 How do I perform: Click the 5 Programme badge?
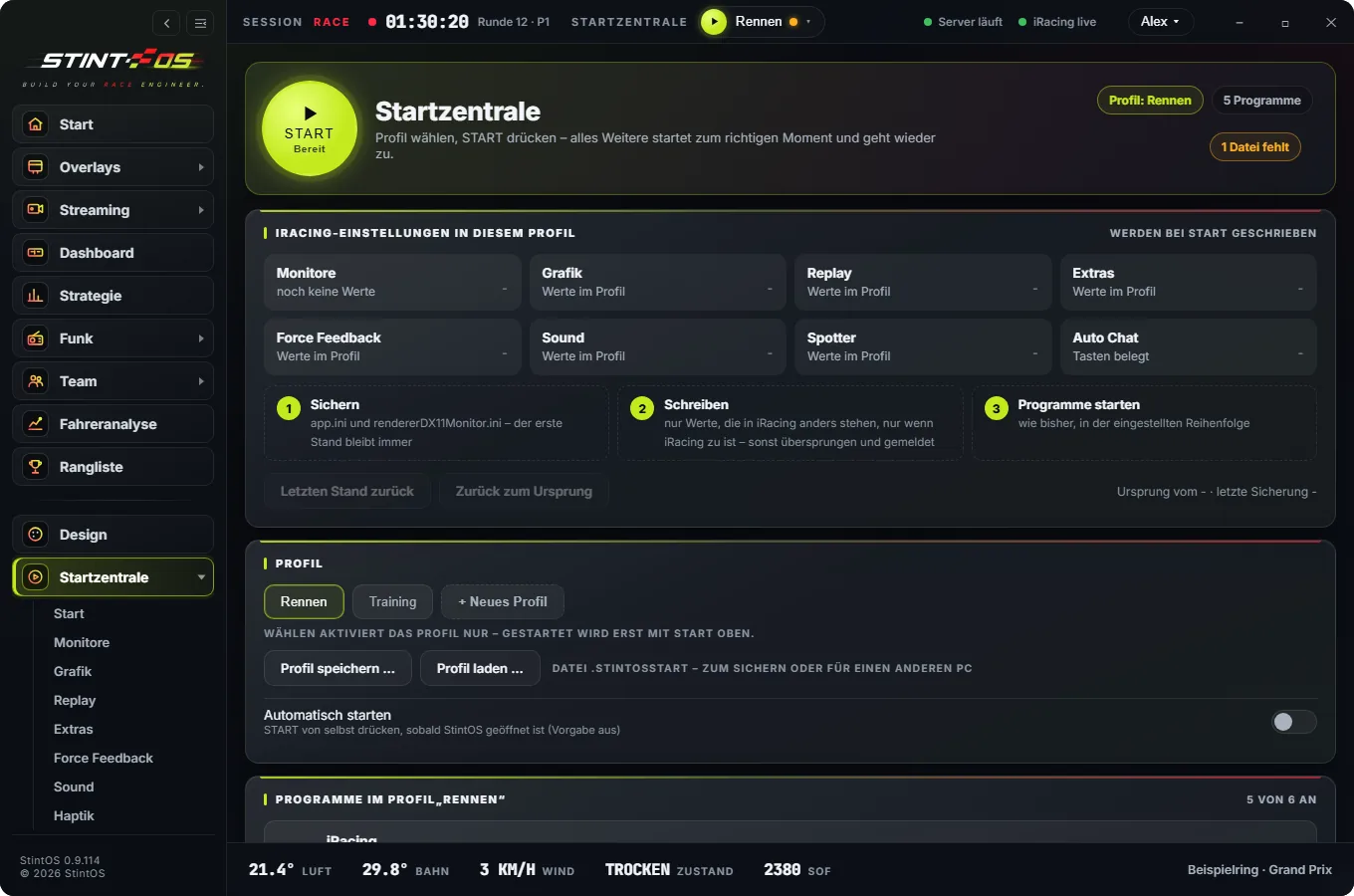(x=1261, y=101)
